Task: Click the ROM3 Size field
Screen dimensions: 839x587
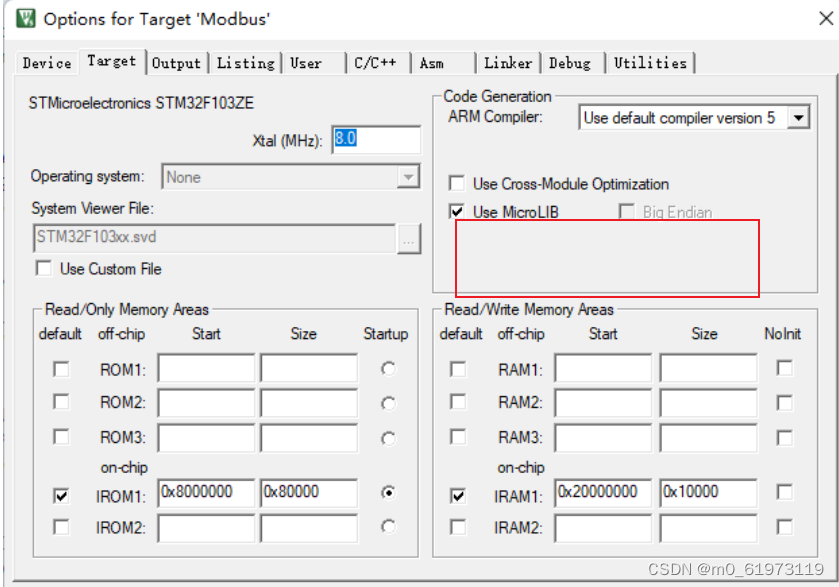Action: pyautogui.click(x=309, y=438)
